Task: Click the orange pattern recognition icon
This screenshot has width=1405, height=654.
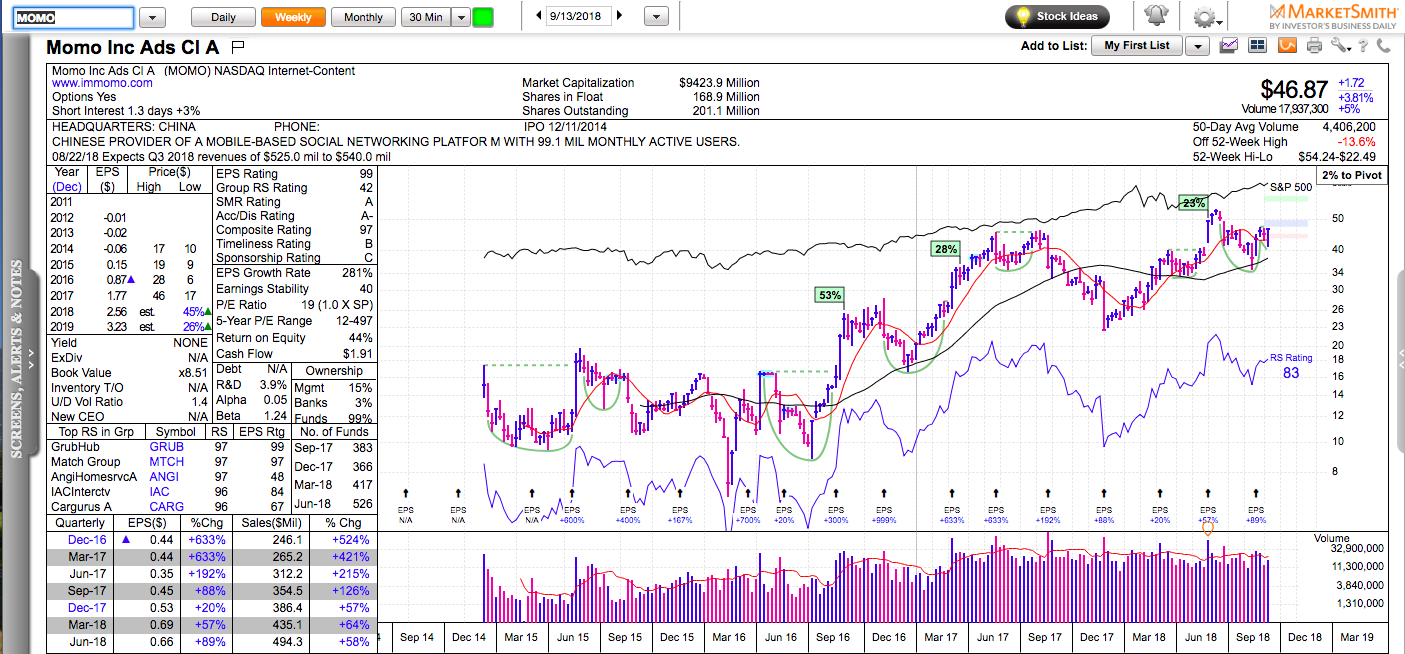Action: coord(1287,46)
